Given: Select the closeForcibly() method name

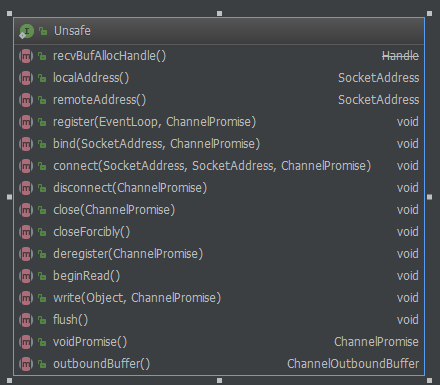Looking at the screenshot, I should [92, 232].
